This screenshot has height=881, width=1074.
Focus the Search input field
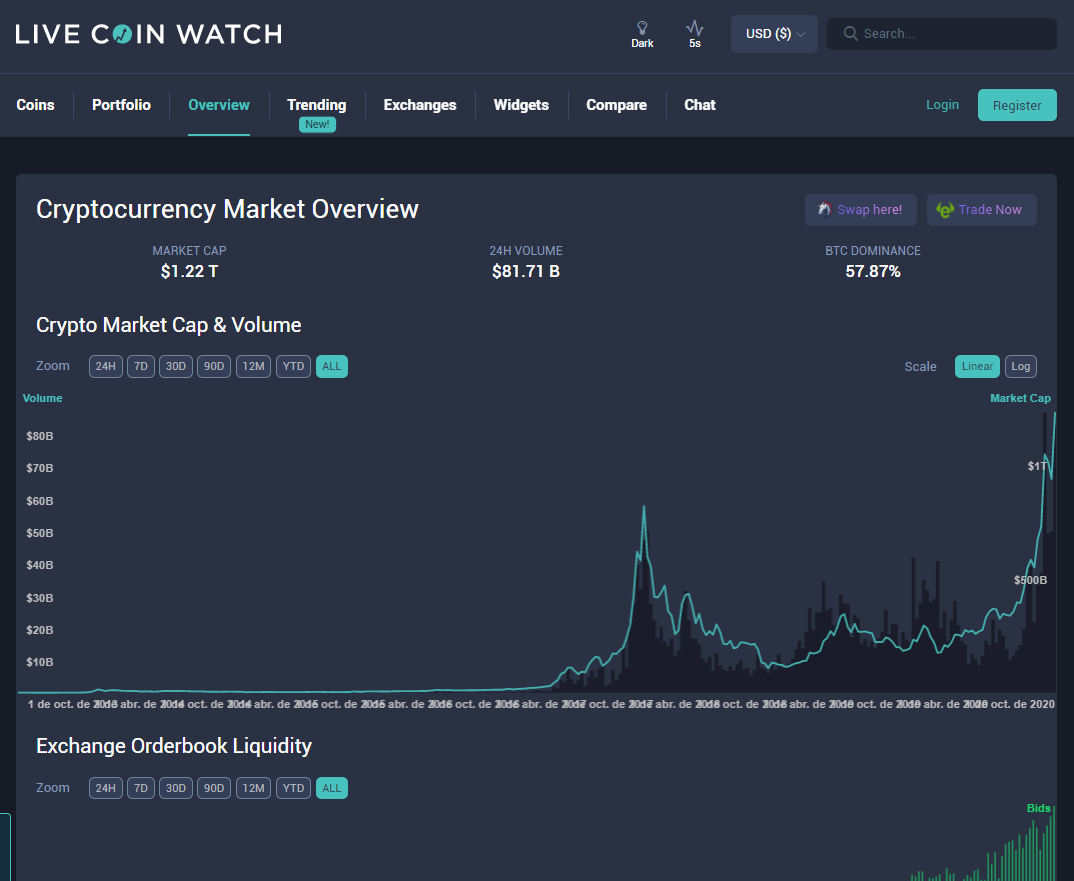[x=941, y=34]
